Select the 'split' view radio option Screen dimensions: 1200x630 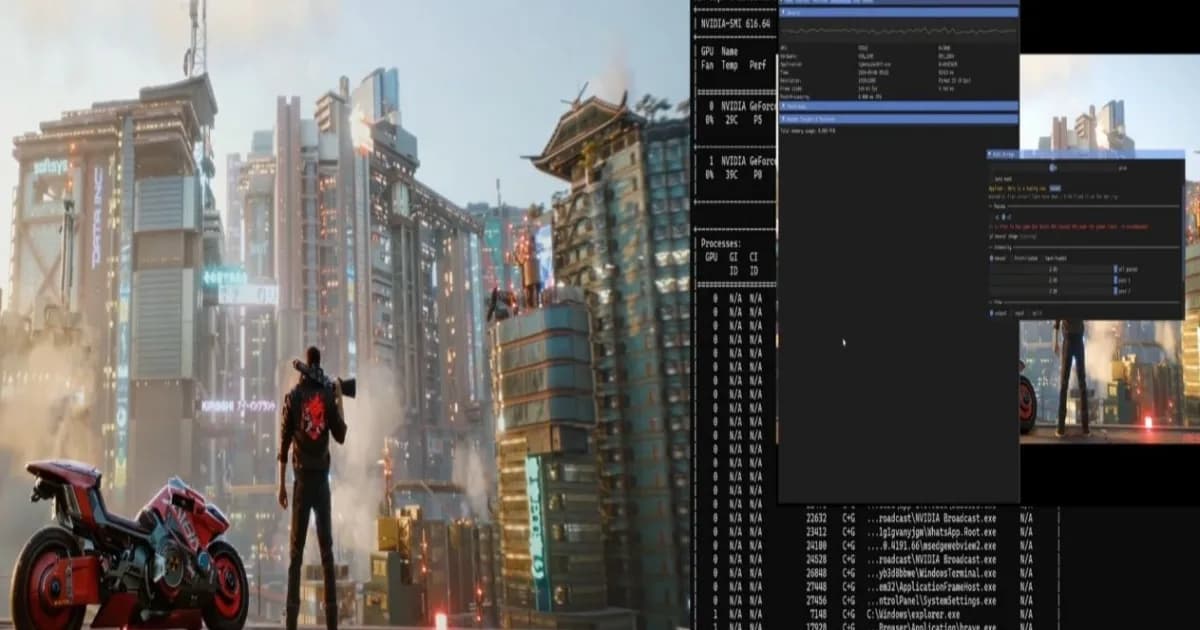[1036, 314]
